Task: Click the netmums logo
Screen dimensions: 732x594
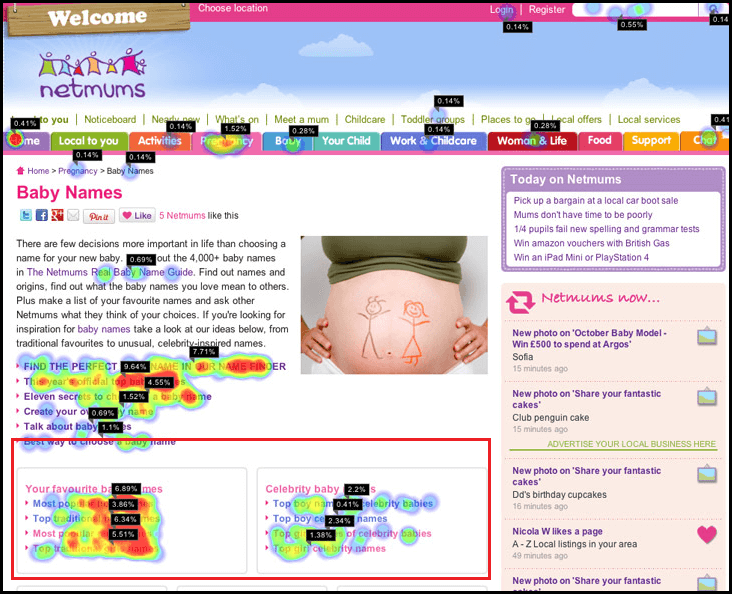Action: 92,73
